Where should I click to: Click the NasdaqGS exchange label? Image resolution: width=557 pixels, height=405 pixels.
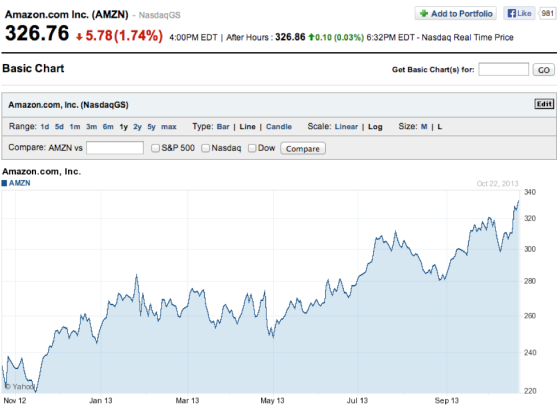pyautogui.click(x=159, y=15)
